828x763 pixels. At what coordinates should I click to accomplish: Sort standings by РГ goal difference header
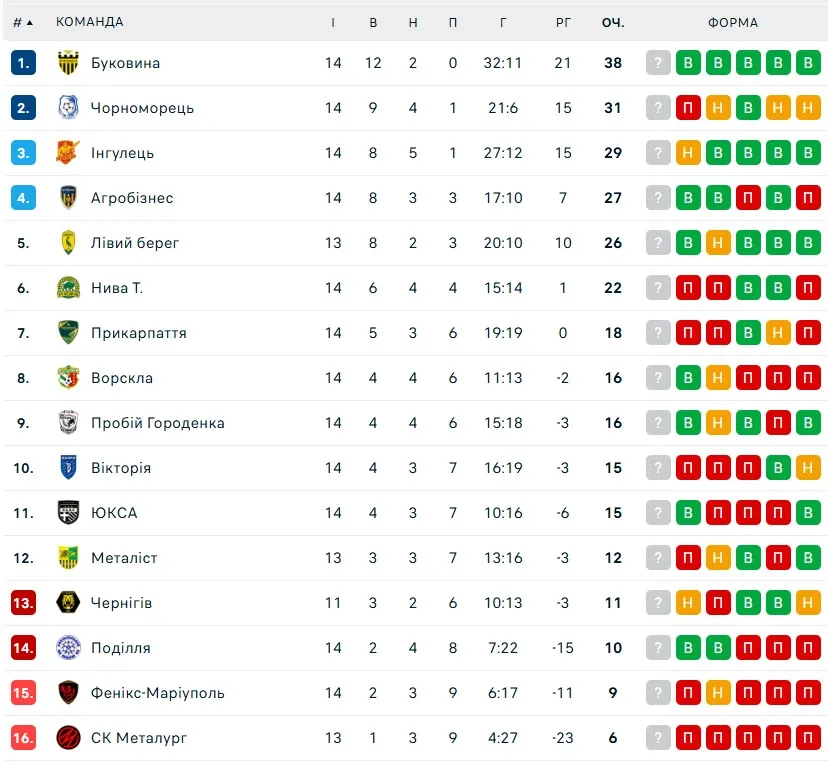click(x=563, y=22)
